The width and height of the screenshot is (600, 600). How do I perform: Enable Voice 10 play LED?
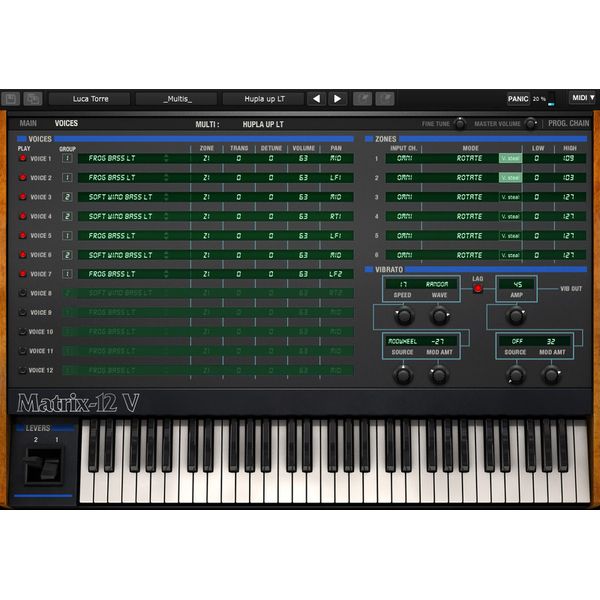pos(23,332)
